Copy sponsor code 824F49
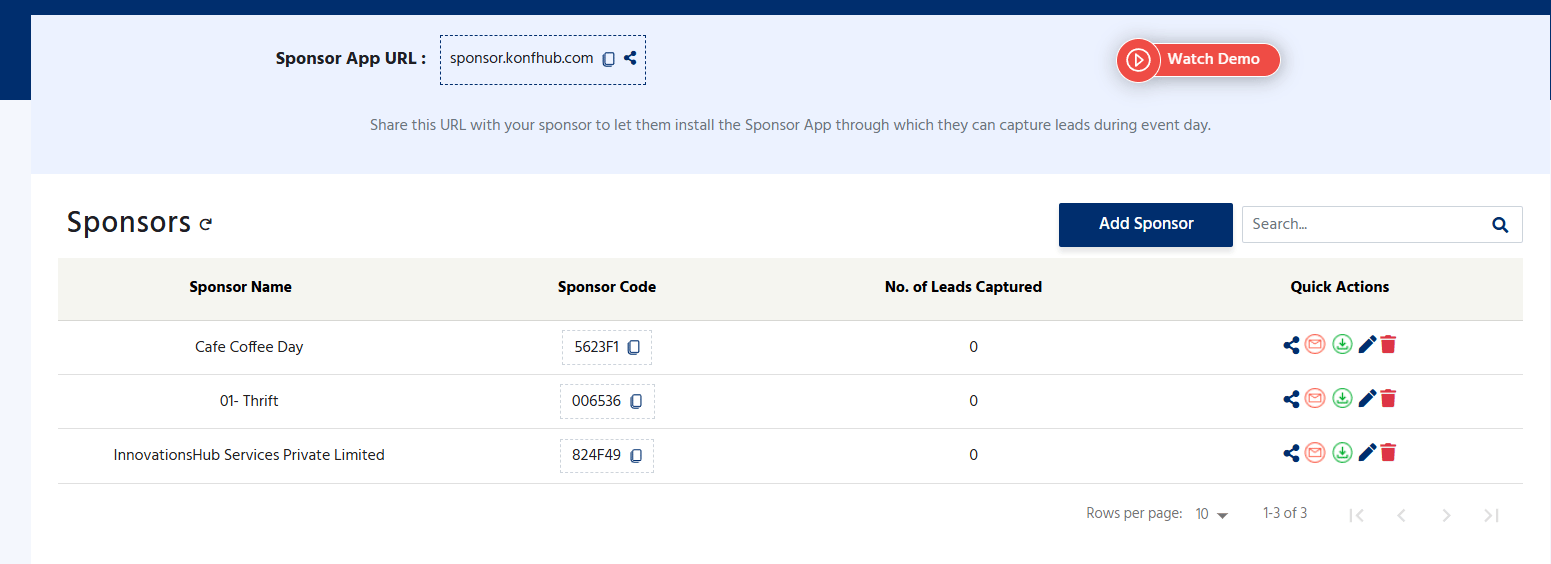Viewport: 1551px width, 564px height. pyautogui.click(x=636, y=456)
